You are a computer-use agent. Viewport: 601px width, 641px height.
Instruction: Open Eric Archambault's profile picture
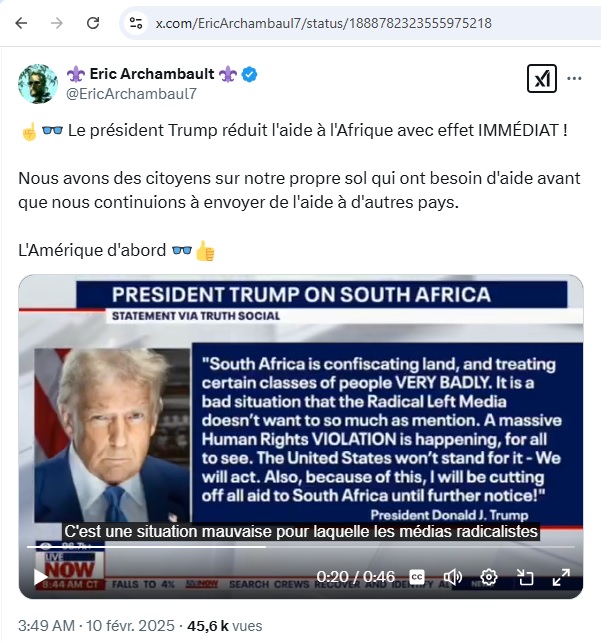click(38, 84)
